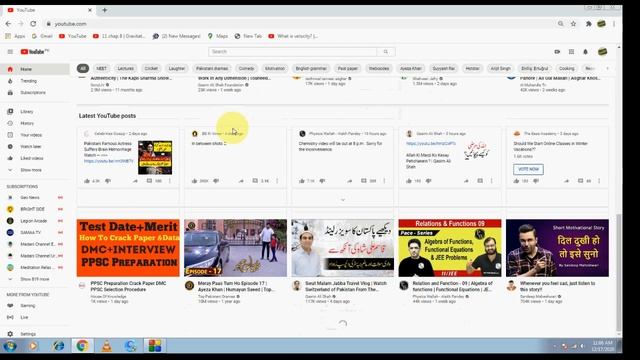Open PPSC Preparation video thumbnail
Viewport: 640px width, 360px height.
coord(128,248)
